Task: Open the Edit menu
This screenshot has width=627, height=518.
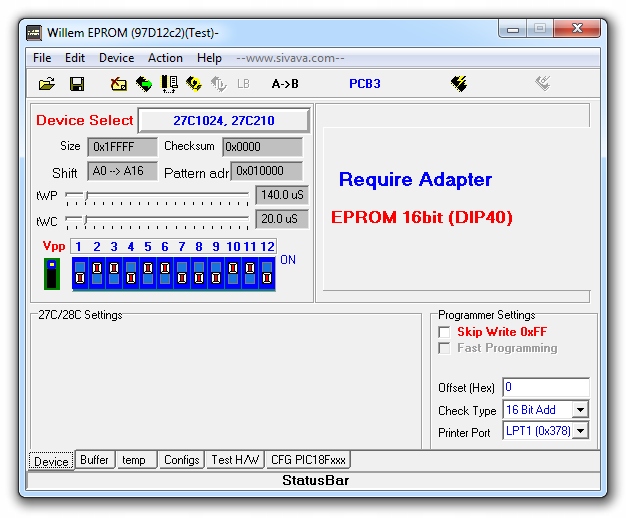Action: tap(75, 58)
